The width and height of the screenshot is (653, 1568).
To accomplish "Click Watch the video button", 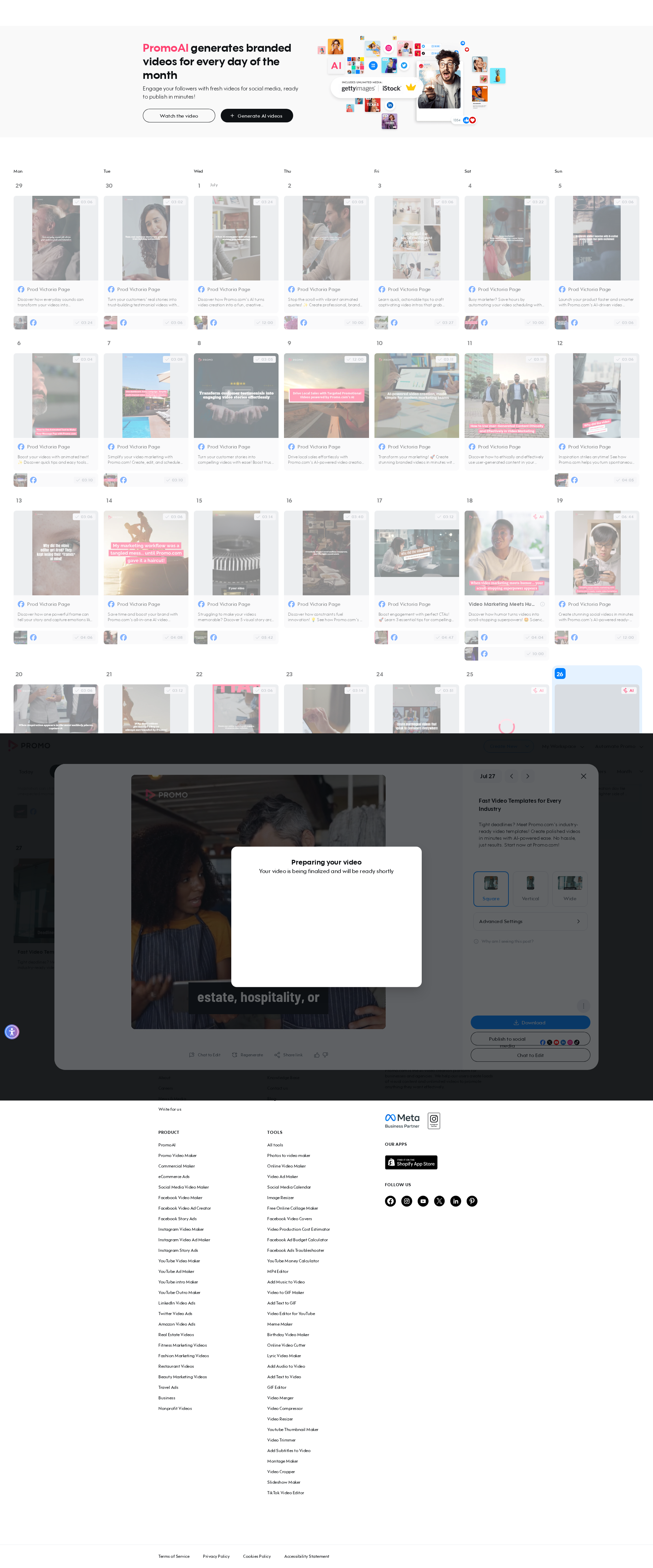I will [x=179, y=116].
